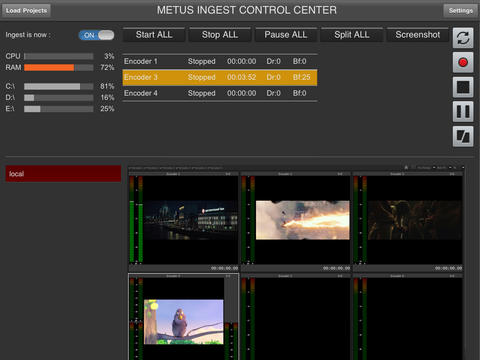Click the D:\ disk usage bar
This screenshot has width=480, height=360.
click(x=59, y=98)
